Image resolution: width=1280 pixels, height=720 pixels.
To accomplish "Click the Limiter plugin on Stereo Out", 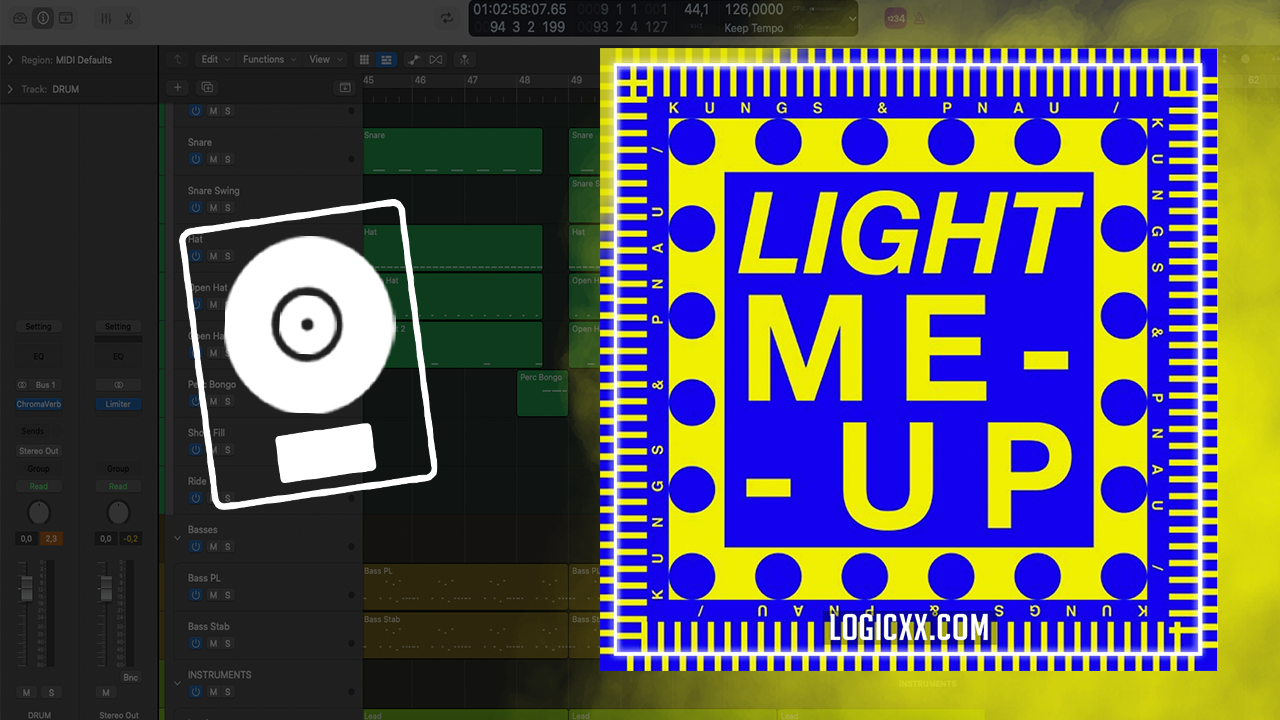I will click(118, 404).
